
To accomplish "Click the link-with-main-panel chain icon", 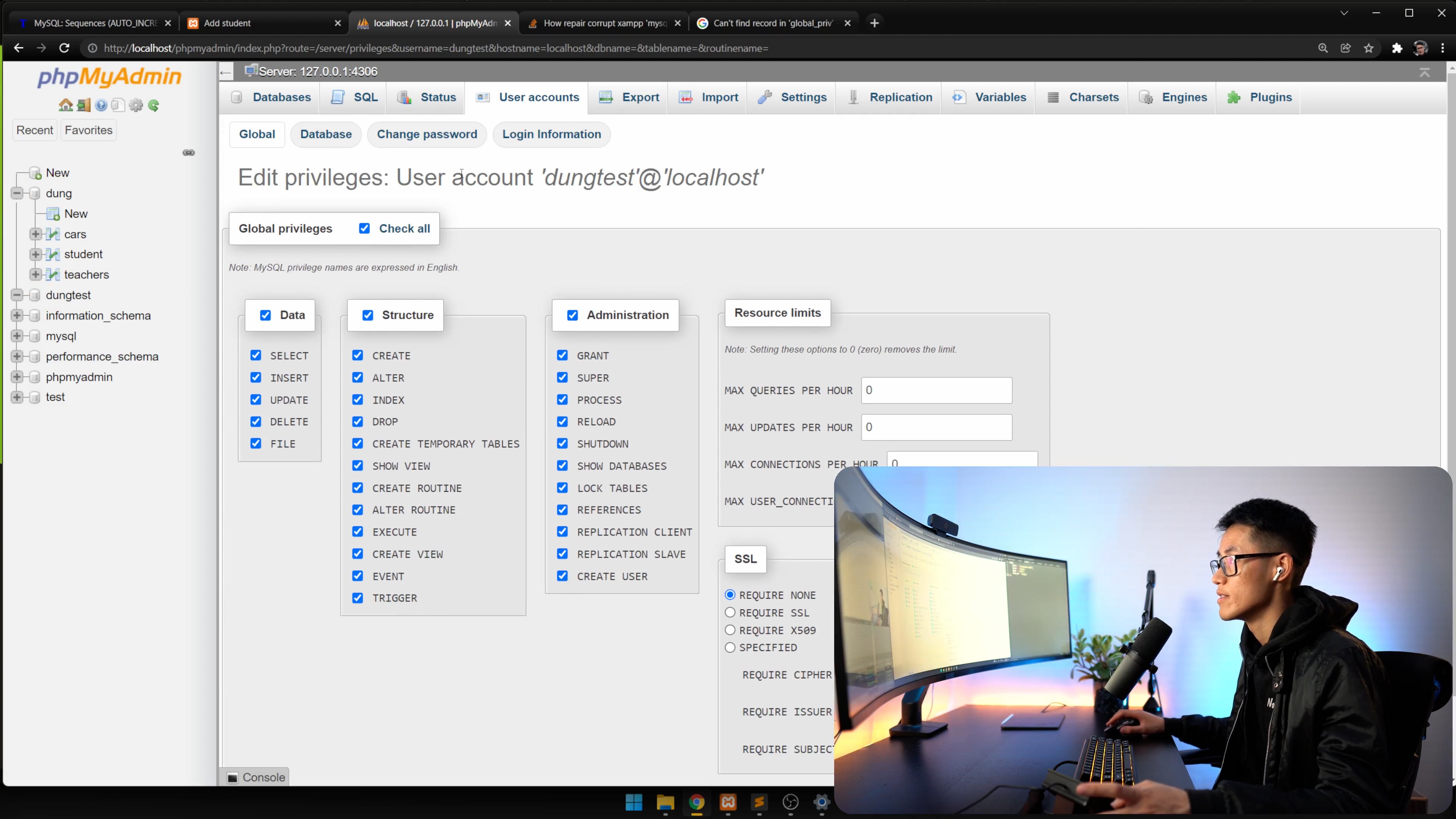I will coord(189,152).
